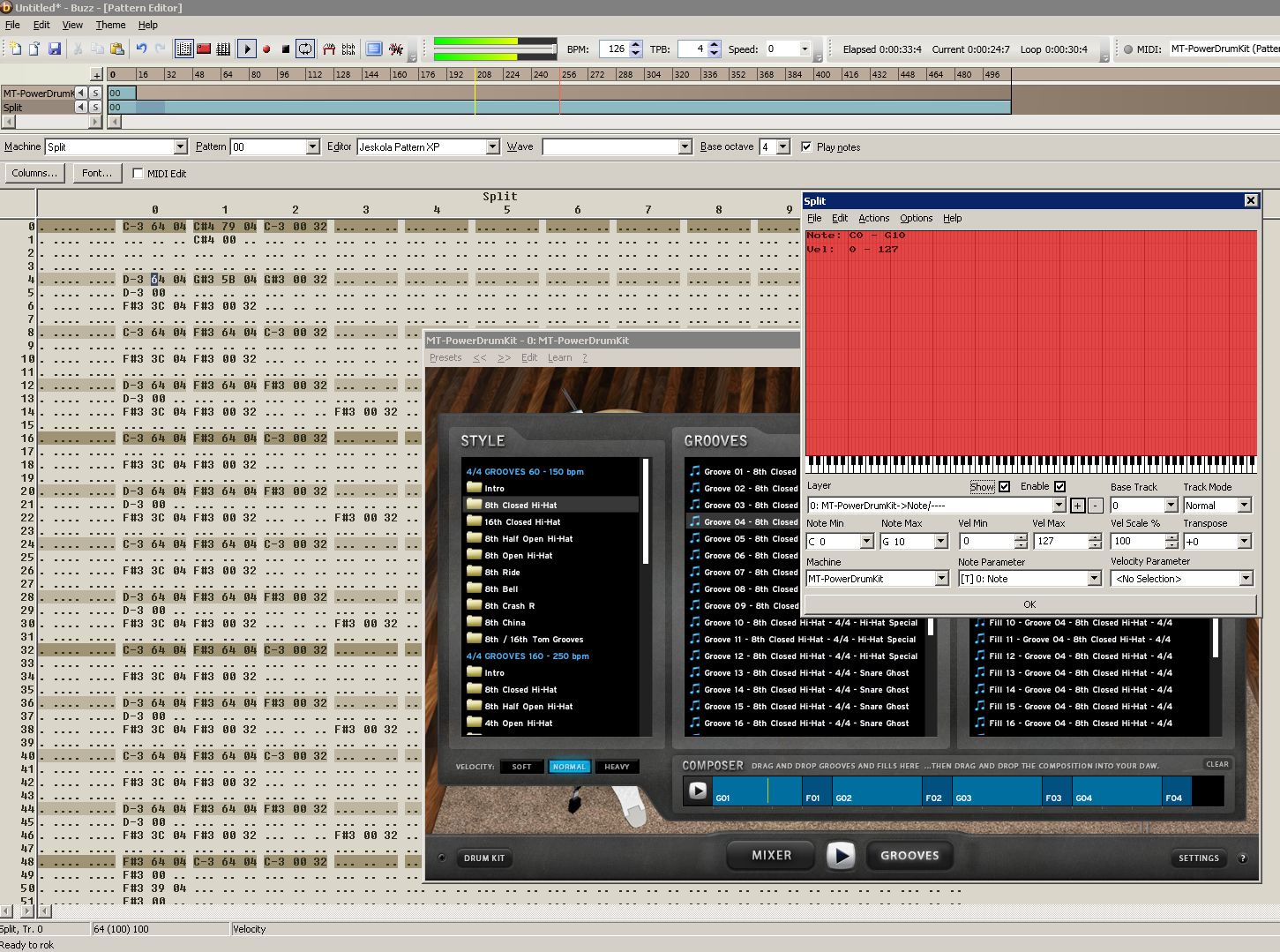Toggle the Show checkbox in Split window

click(1004, 487)
